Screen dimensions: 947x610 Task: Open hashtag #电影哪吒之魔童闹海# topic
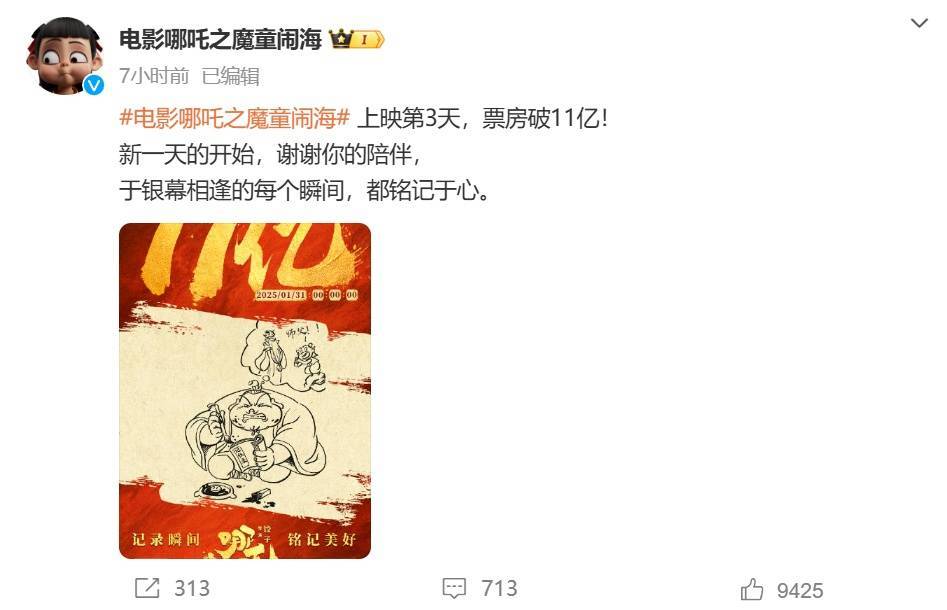(x=235, y=118)
